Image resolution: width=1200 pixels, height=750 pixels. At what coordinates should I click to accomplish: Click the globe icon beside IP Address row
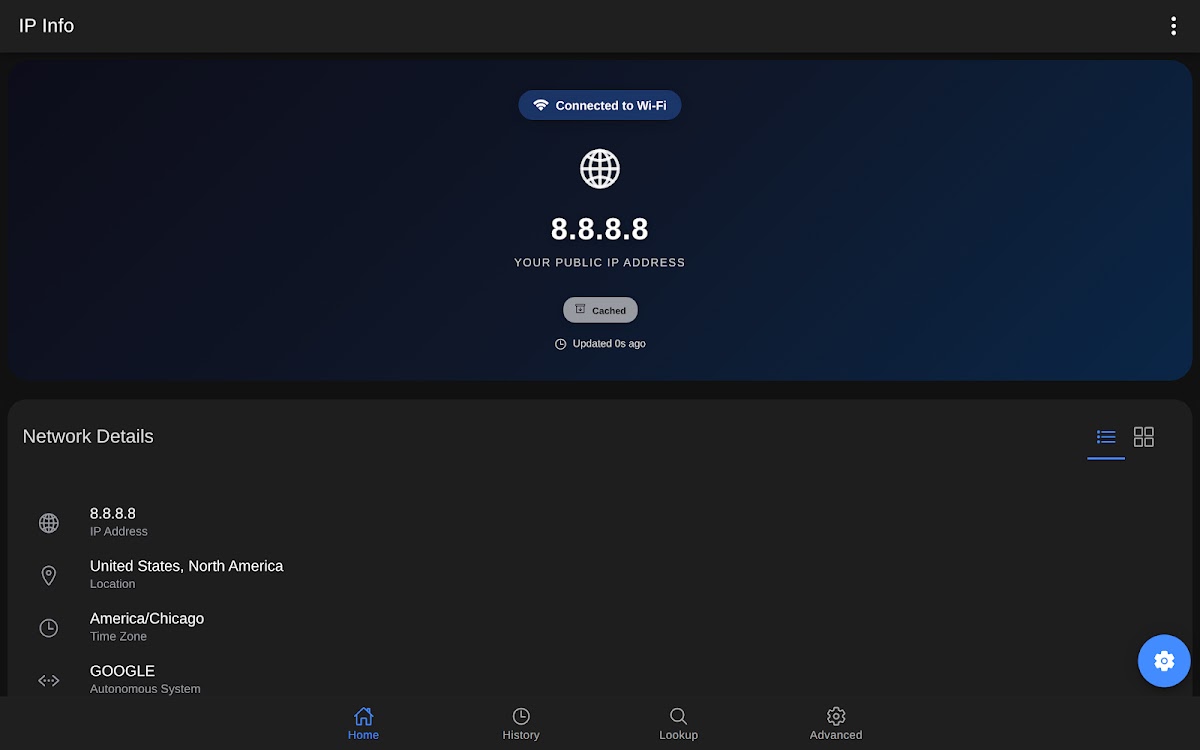[x=48, y=523]
